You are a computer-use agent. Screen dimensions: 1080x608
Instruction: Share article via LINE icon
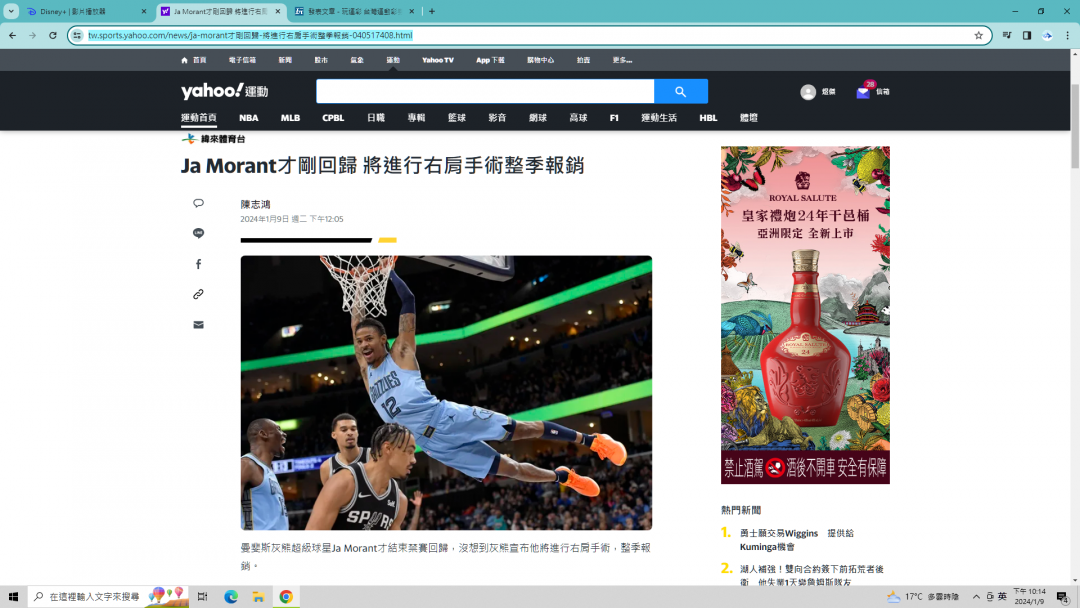click(198, 233)
